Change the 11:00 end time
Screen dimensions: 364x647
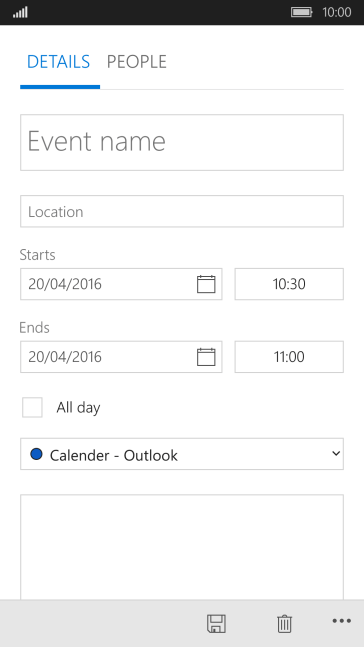click(289, 357)
